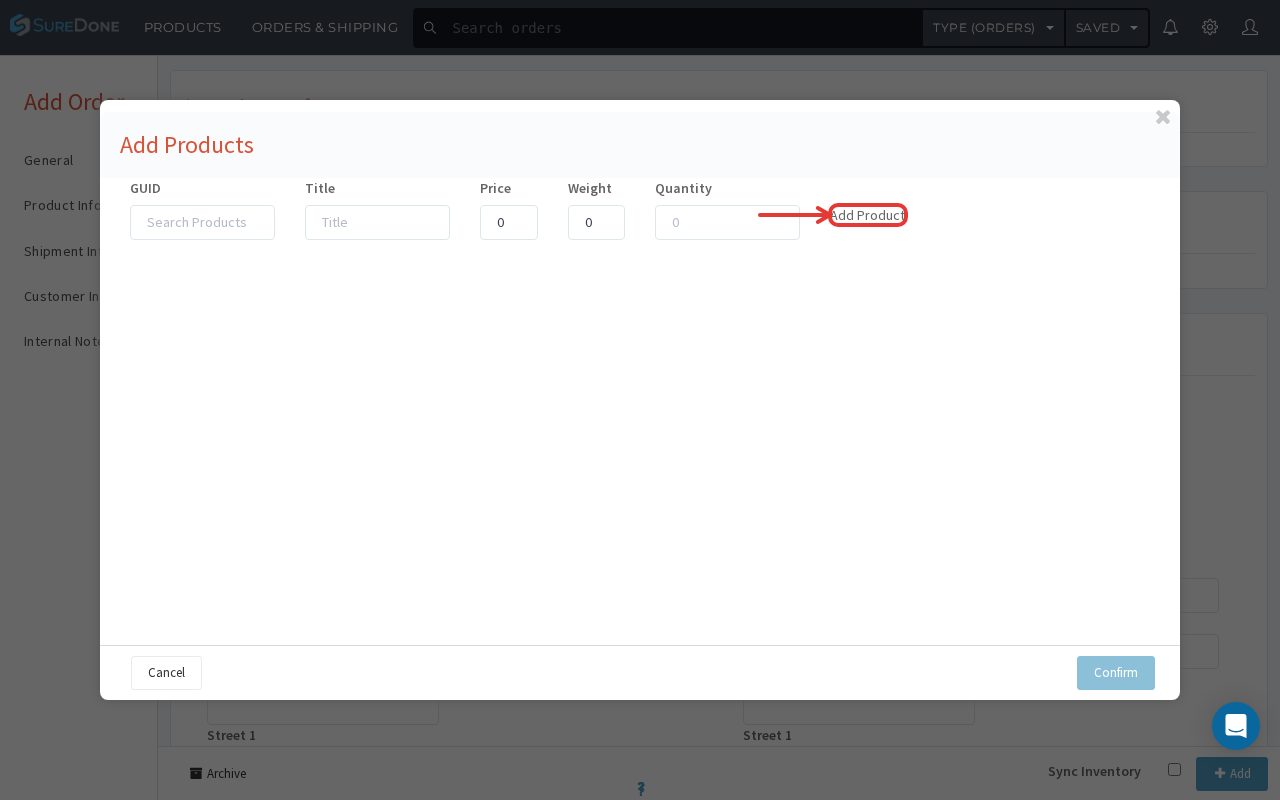
Task: Close the Add Products dialog
Action: click(x=1163, y=117)
